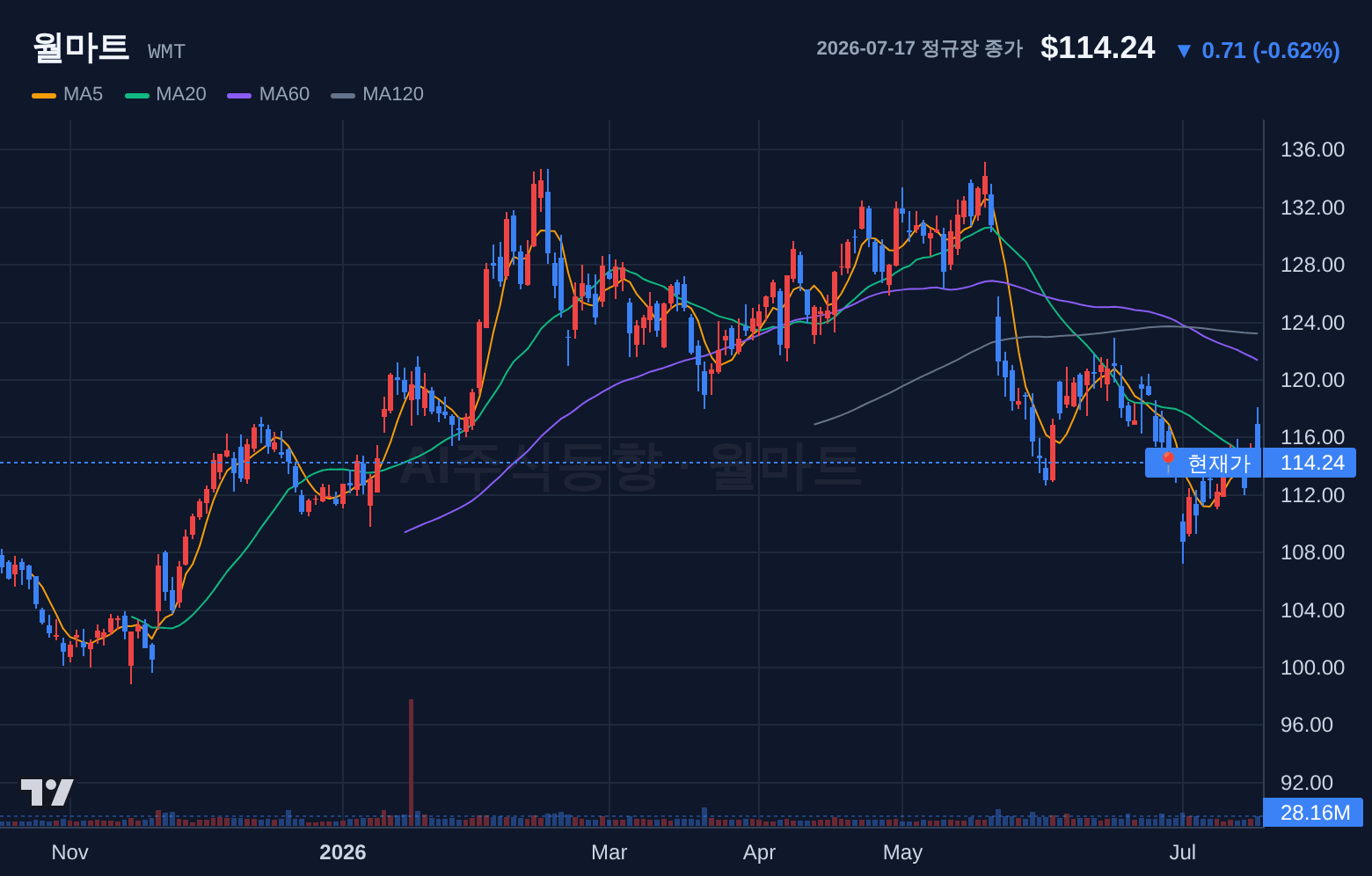
Task: Click the 28.16M volume tag
Action: pos(1314,813)
